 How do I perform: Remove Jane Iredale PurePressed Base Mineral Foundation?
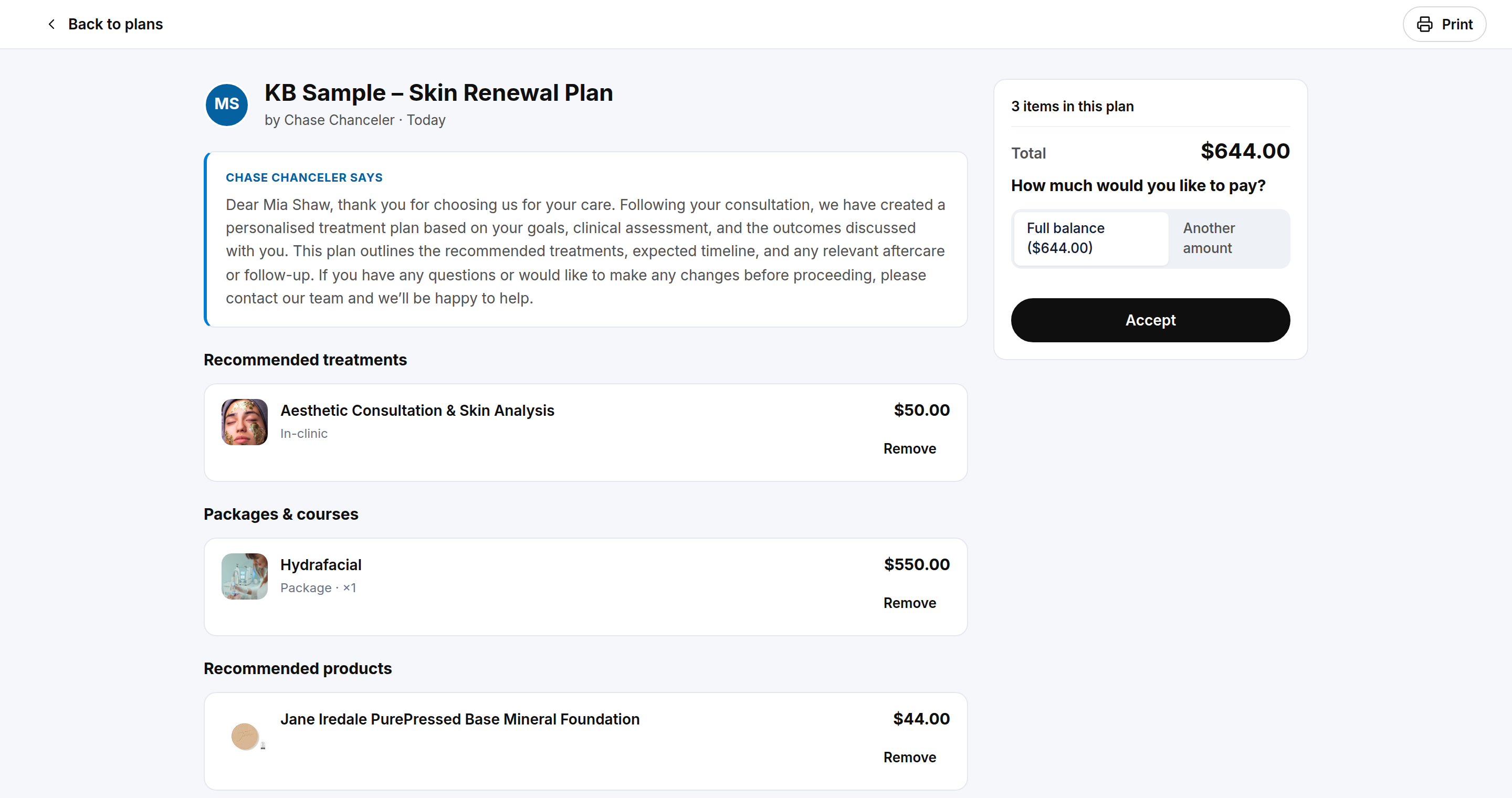tap(910, 758)
